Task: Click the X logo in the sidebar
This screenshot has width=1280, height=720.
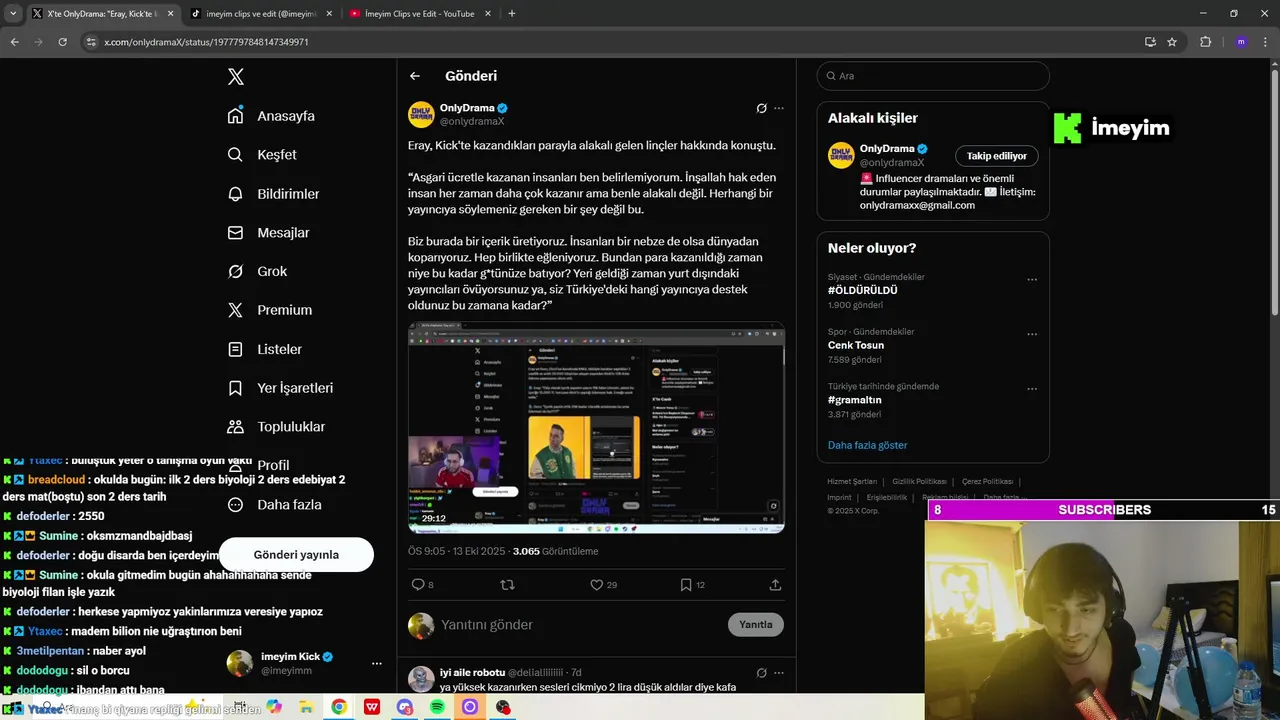Action: click(x=235, y=77)
